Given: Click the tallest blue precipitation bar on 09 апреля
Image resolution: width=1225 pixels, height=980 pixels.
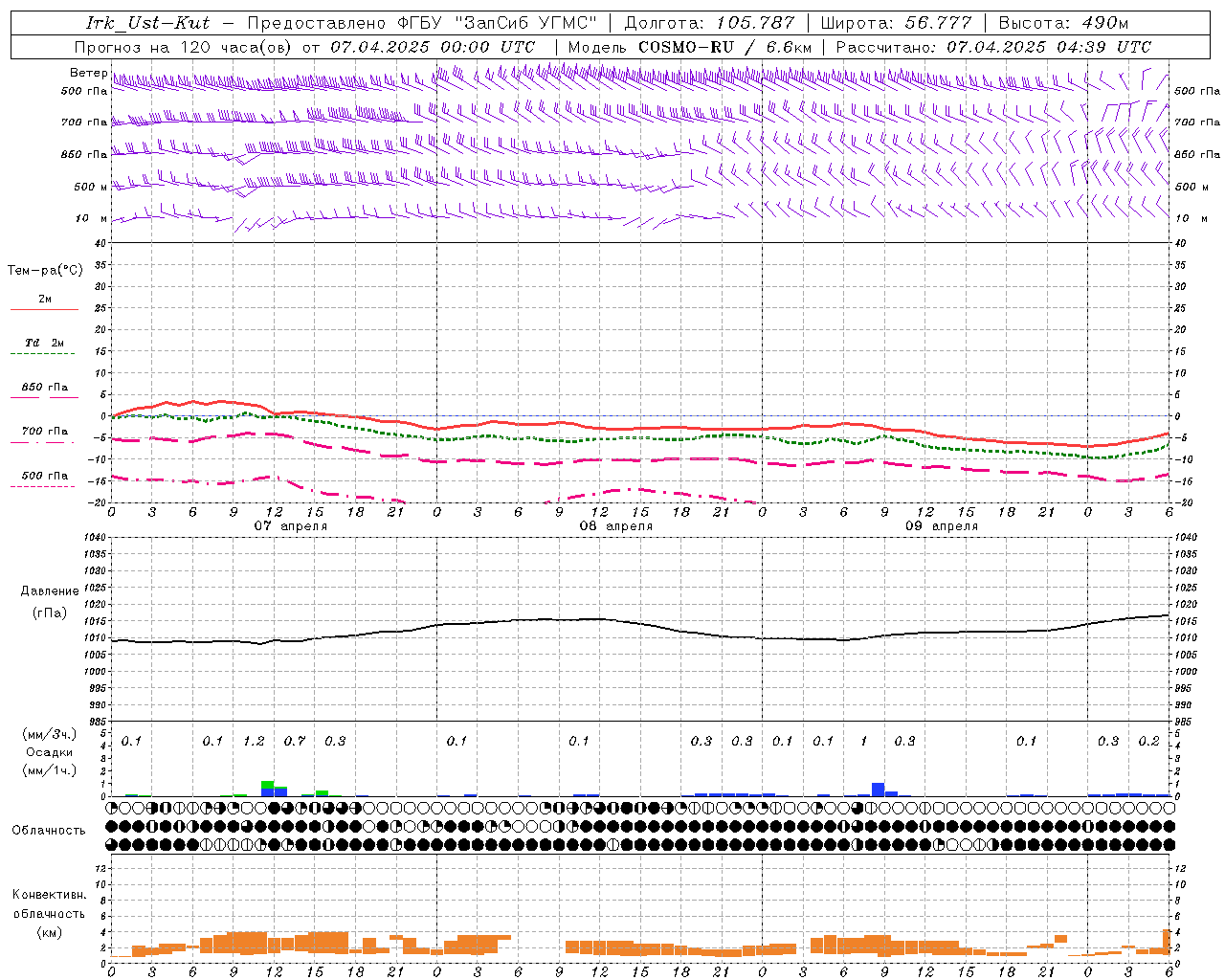Looking at the screenshot, I should [879, 790].
